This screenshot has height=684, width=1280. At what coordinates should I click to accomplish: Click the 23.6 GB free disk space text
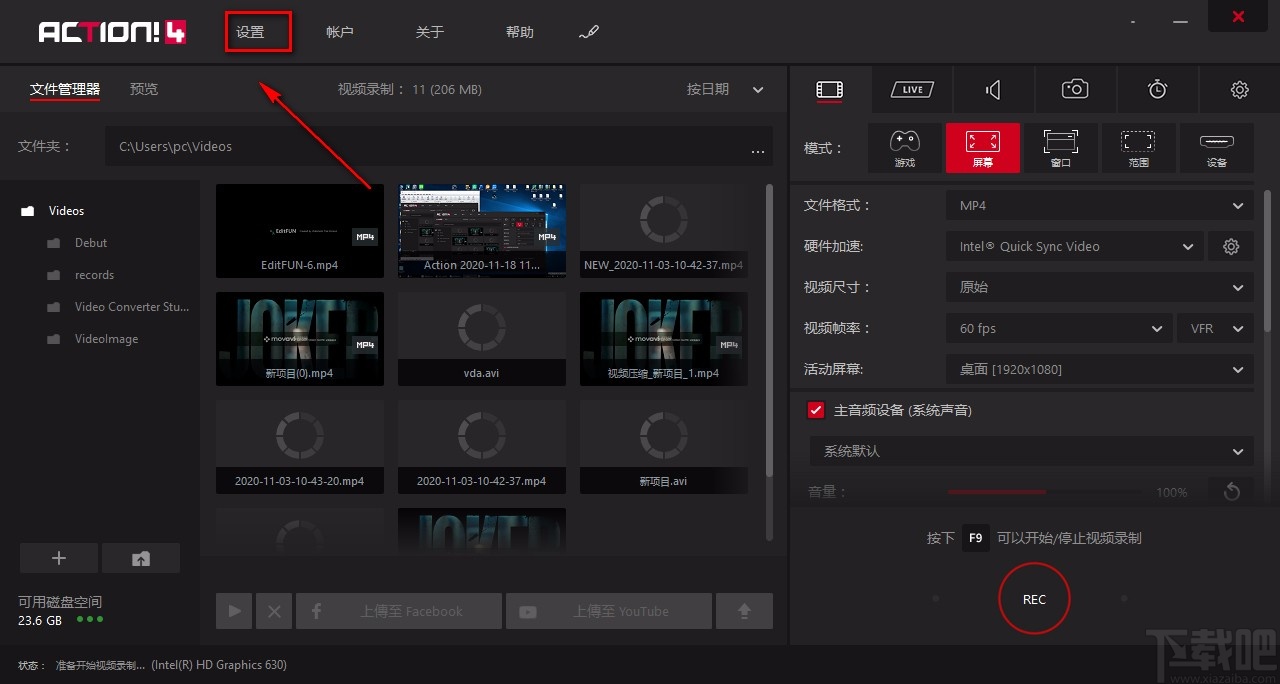click(40, 620)
